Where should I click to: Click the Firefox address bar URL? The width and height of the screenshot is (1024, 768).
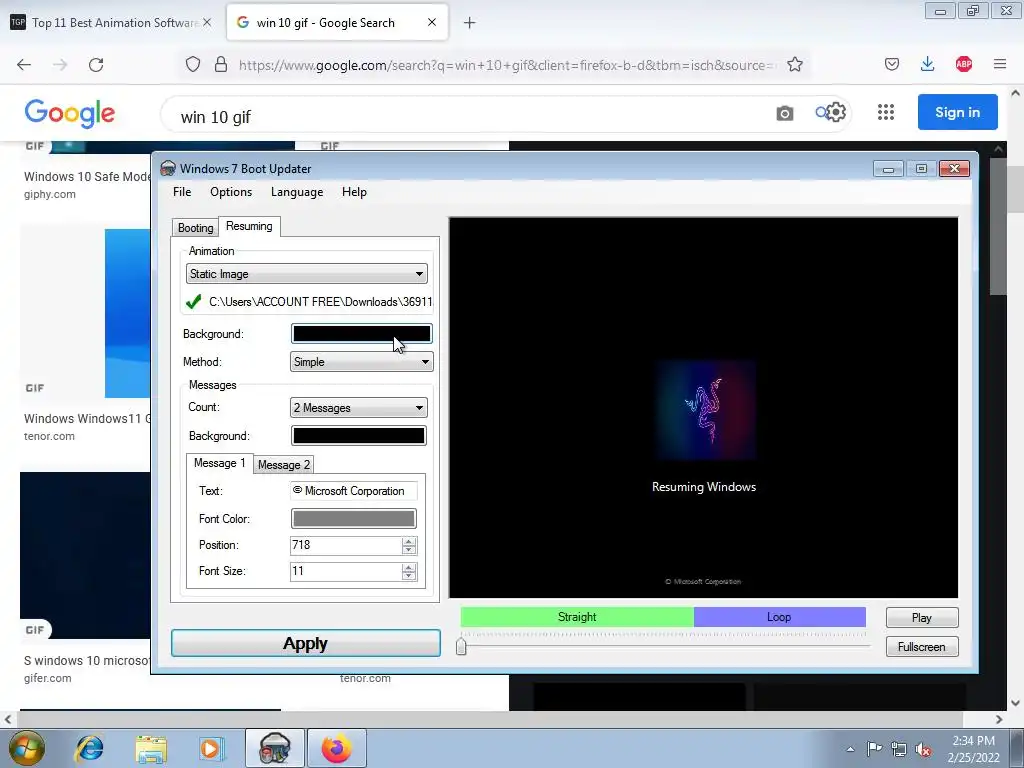click(507, 65)
